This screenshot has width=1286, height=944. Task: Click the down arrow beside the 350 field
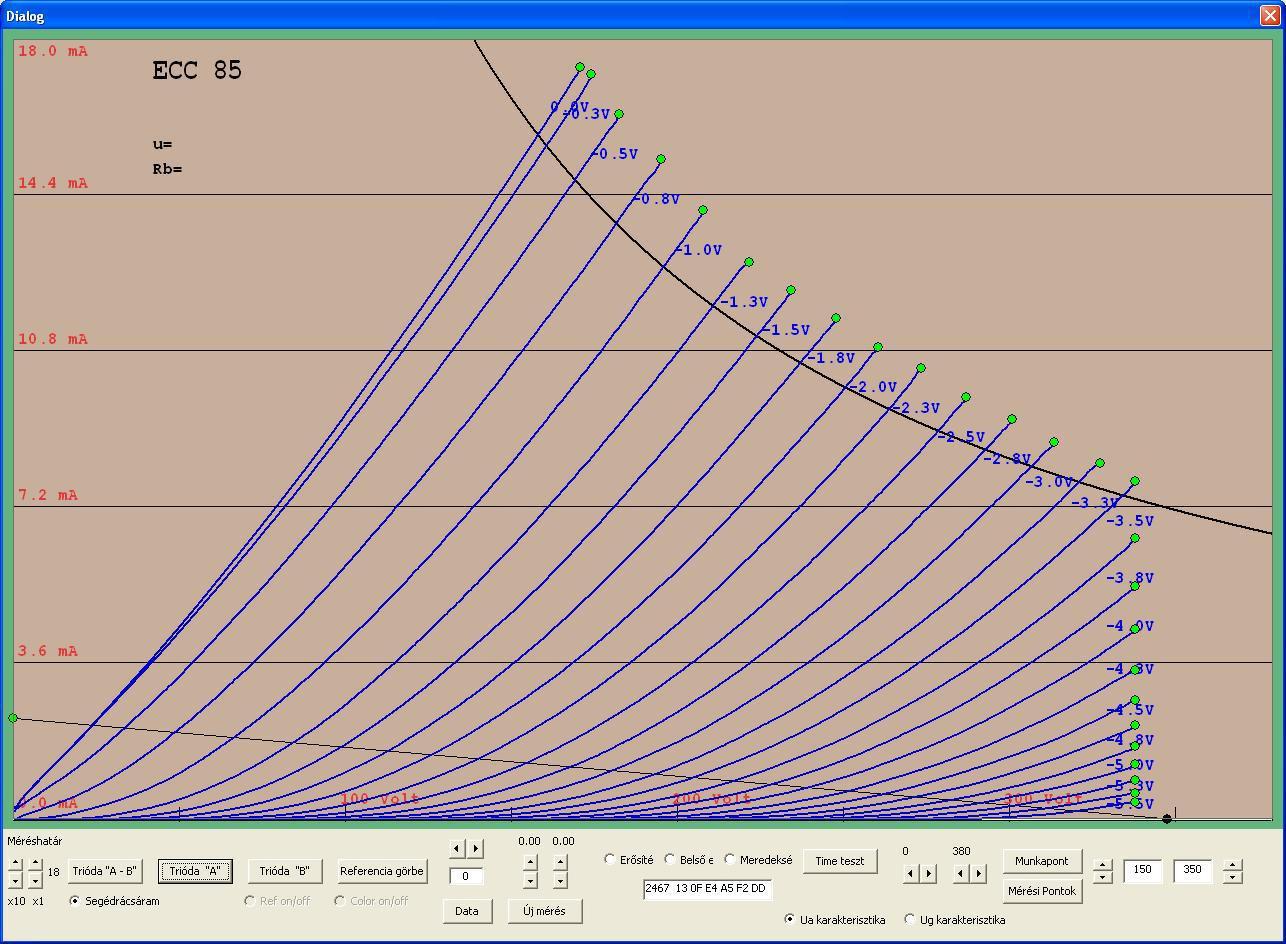coord(1232,878)
